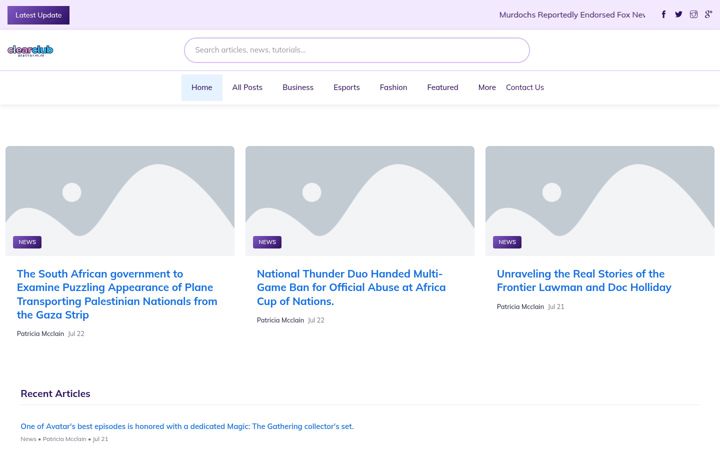
Task: Open National Thunder Duo article thumbnail image
Action: [x=360, y=201]
